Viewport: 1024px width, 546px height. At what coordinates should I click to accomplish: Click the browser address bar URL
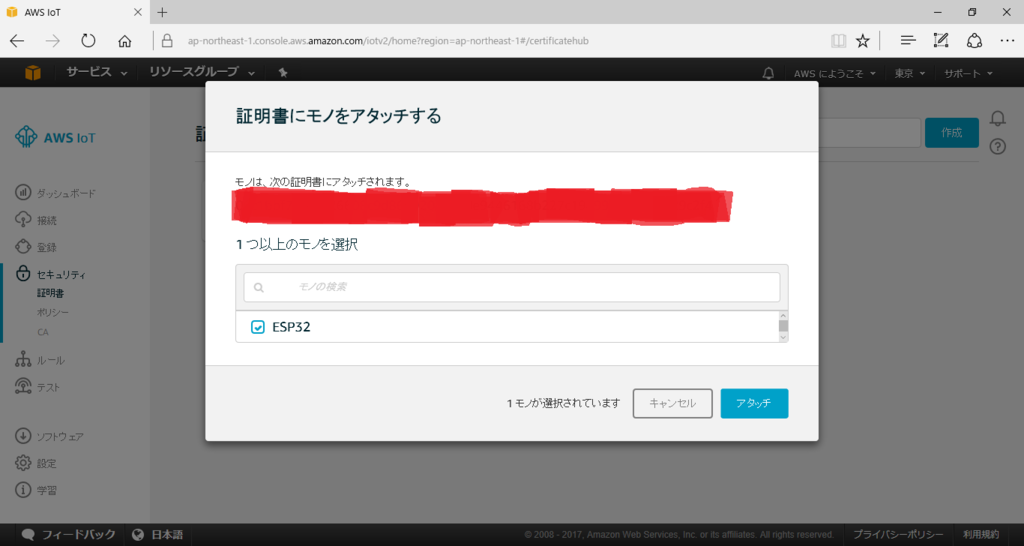tap(388, 41)
